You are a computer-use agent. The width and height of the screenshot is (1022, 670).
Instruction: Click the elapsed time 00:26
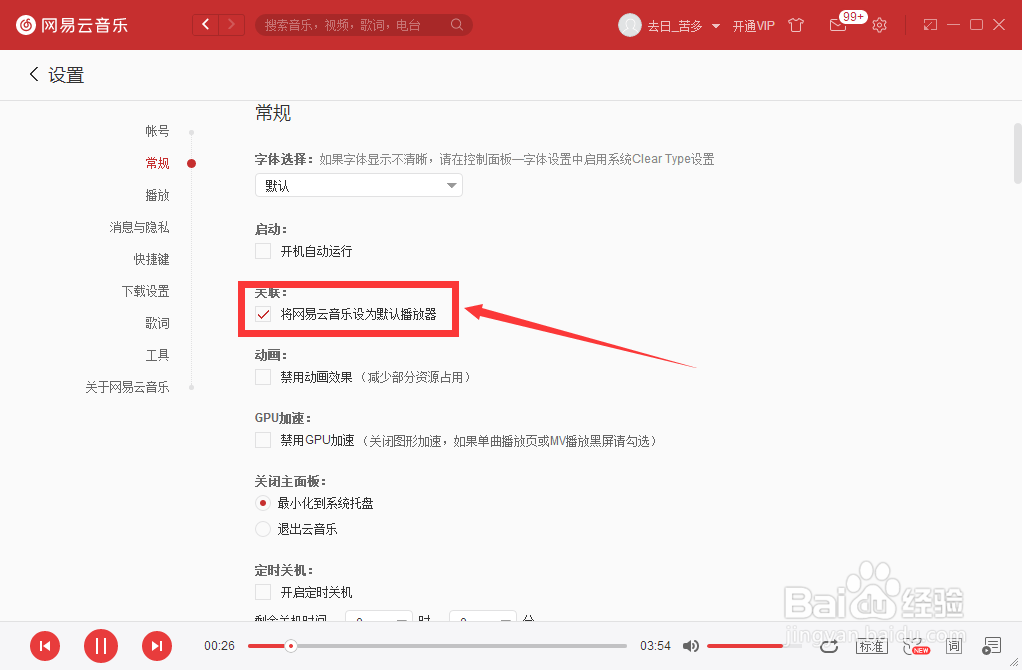point(219,646)
